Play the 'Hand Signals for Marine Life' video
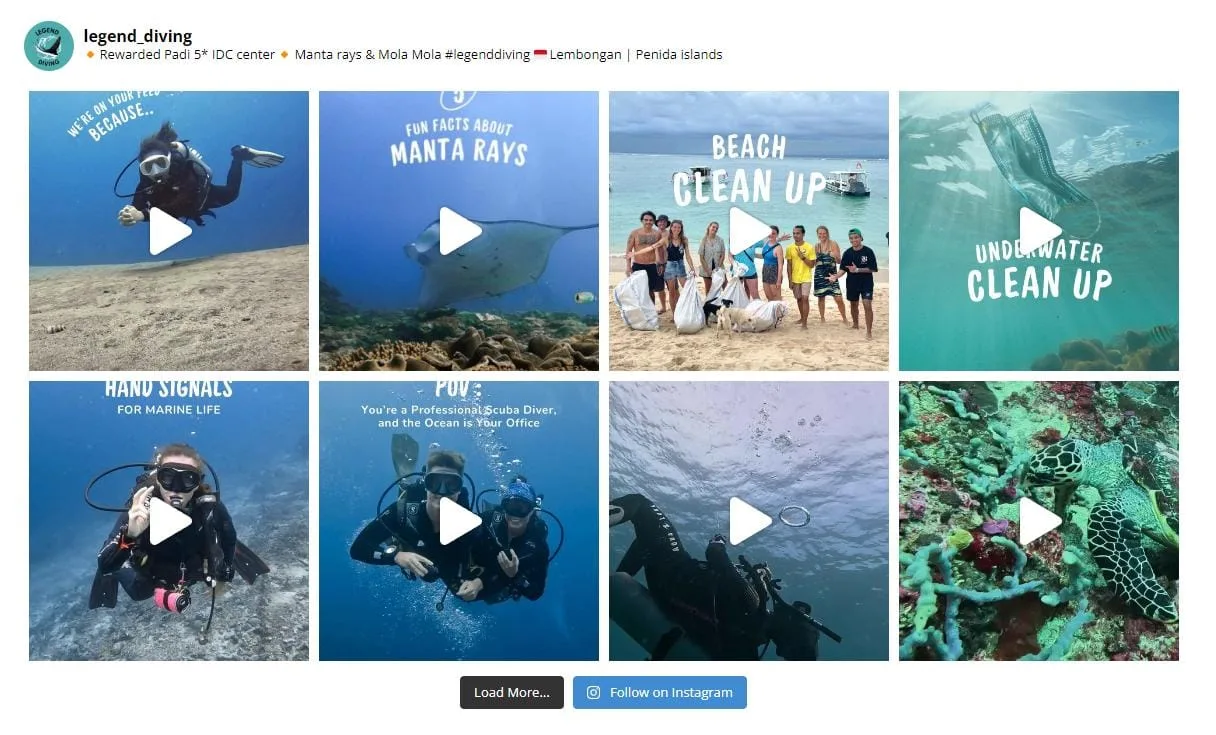Screen dimensions: 1216x735 pyautogui.click(x=168, y=520)
